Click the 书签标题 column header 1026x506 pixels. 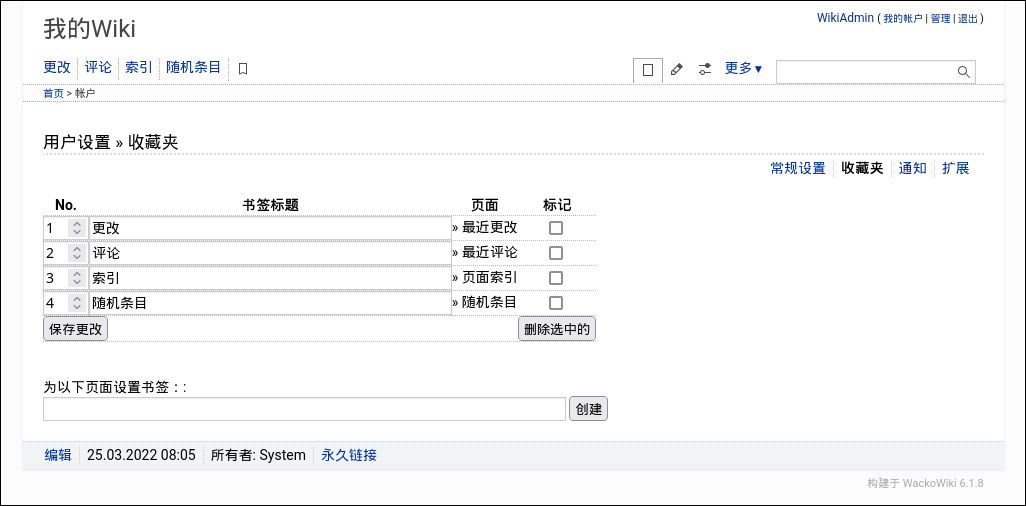pos(270,205)
